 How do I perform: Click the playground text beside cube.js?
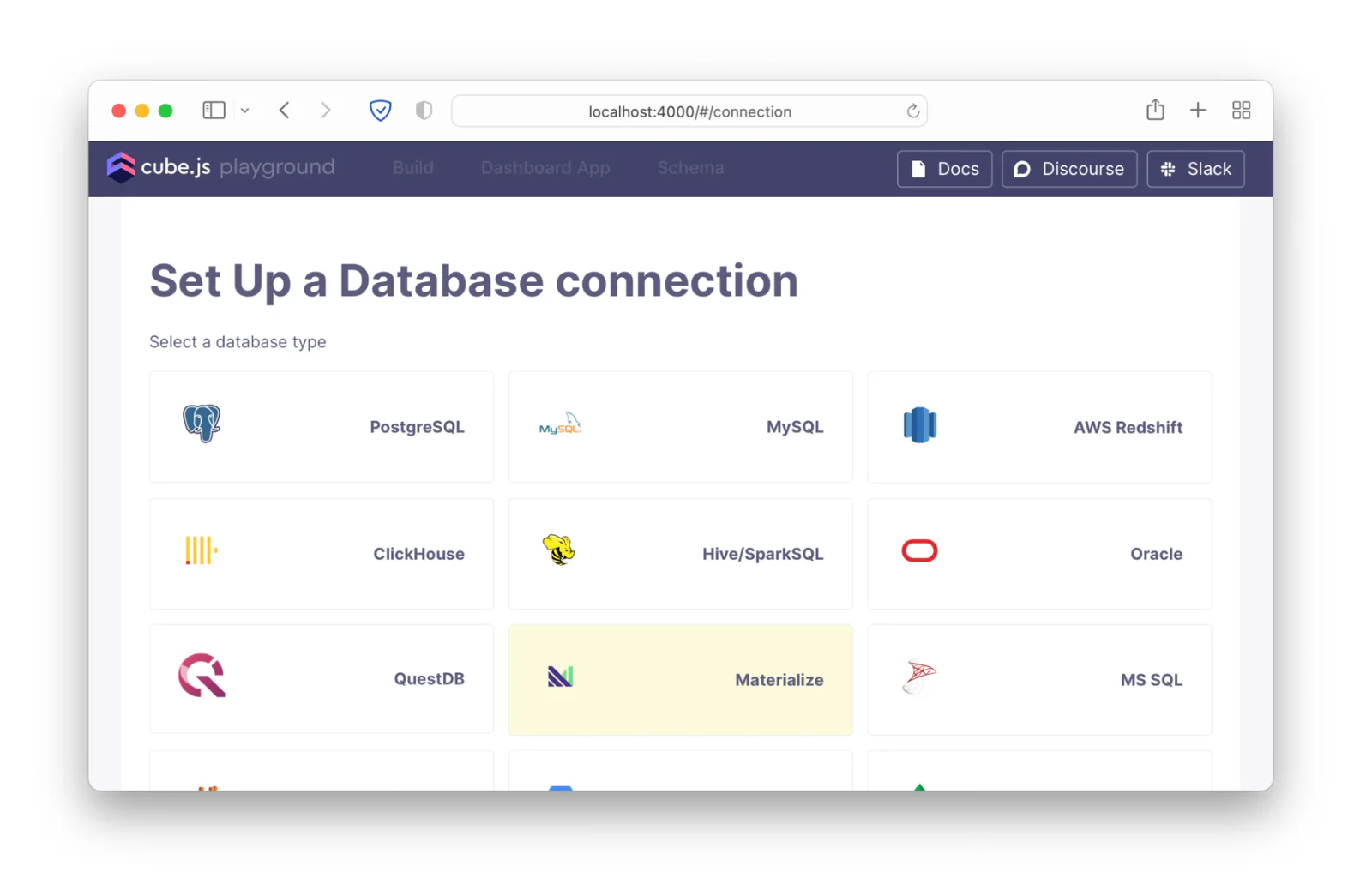pyautogui.click(x=277, y=167)
